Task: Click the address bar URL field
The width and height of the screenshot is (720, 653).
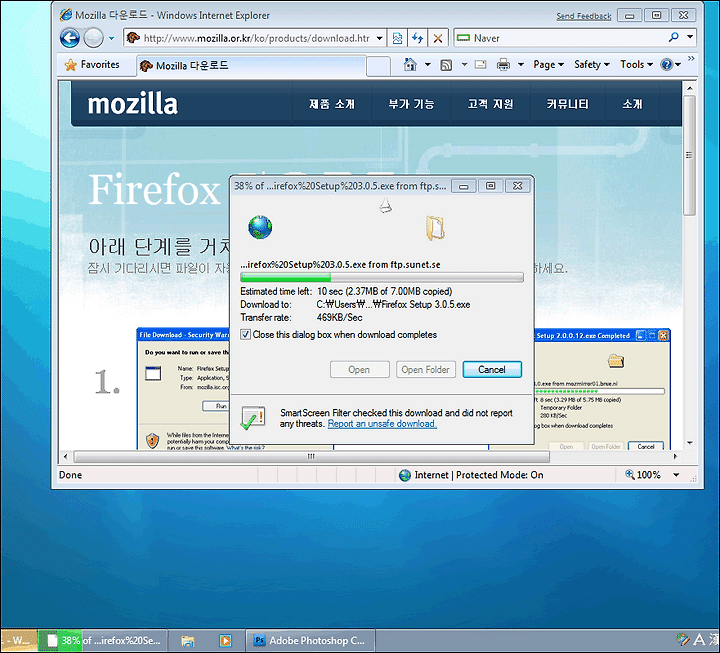Action: [256, 38]
